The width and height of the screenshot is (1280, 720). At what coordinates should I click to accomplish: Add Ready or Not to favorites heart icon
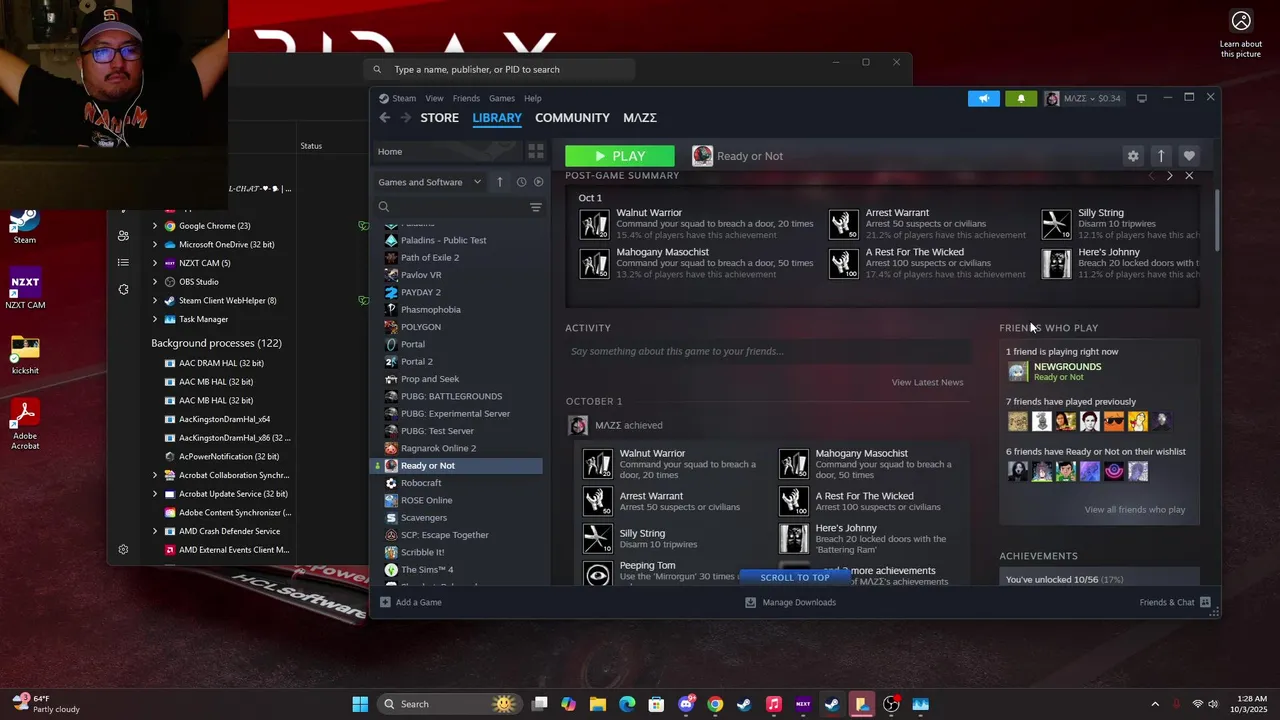1189,156
